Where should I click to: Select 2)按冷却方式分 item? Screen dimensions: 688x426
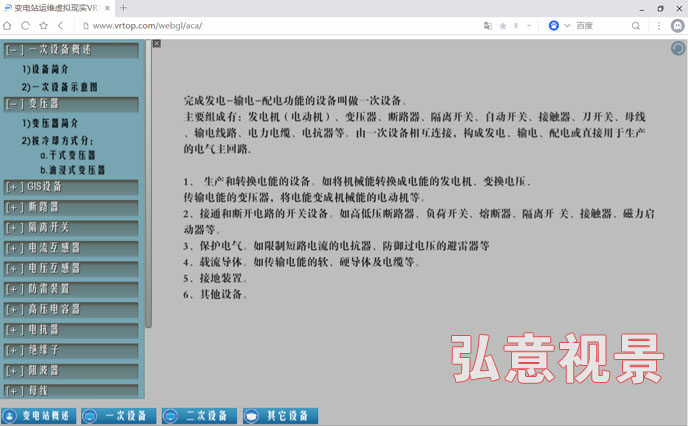pos(57,140)
